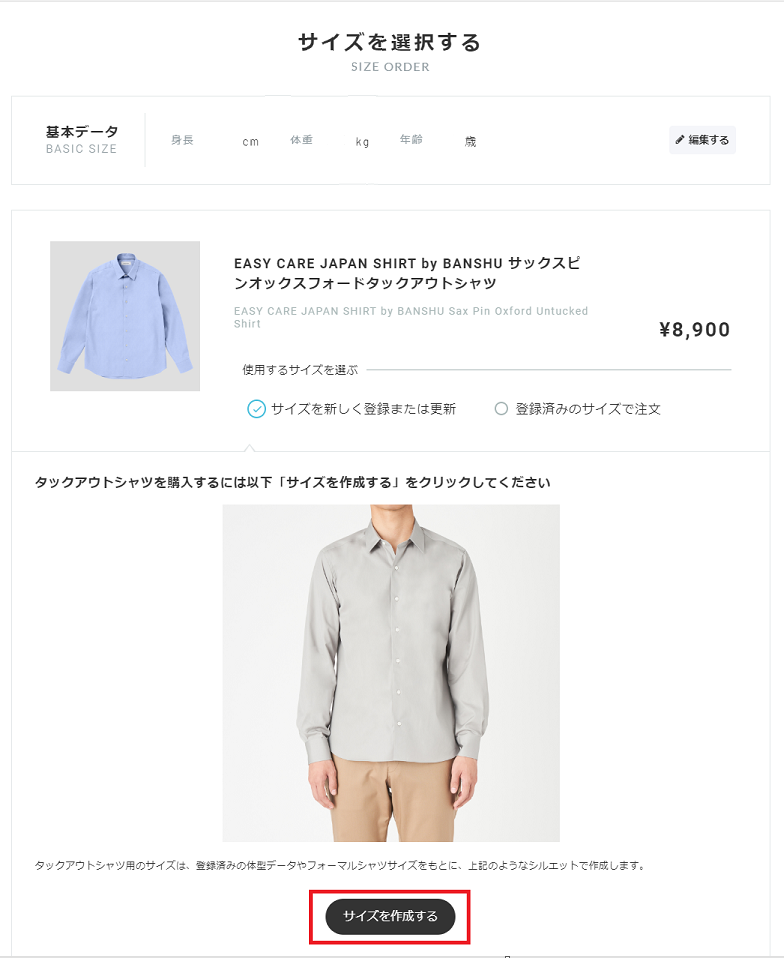
Task: Click the blue checkmark circle icon
Action: 256,409
